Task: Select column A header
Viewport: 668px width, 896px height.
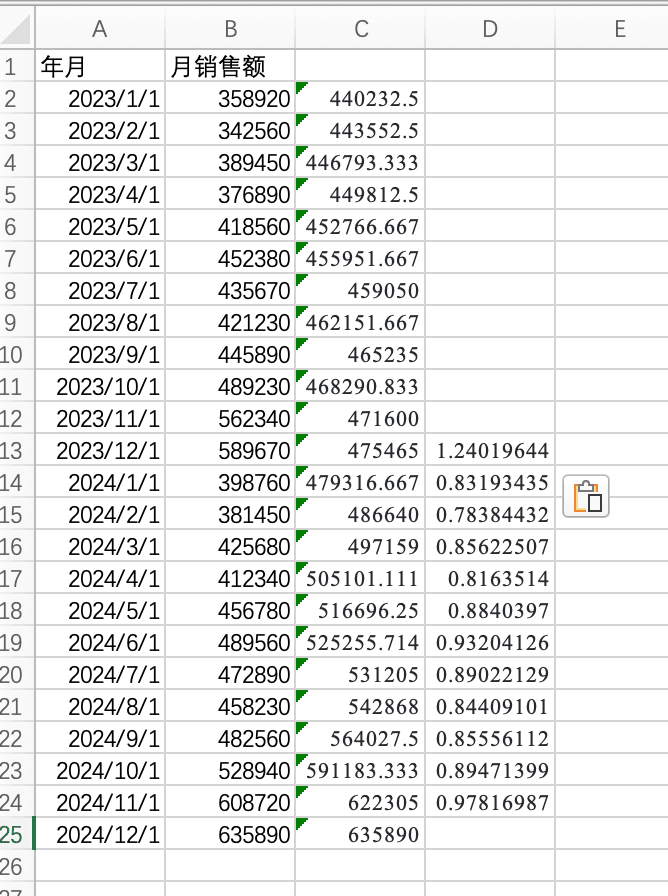Action: (x=99, y=29)
